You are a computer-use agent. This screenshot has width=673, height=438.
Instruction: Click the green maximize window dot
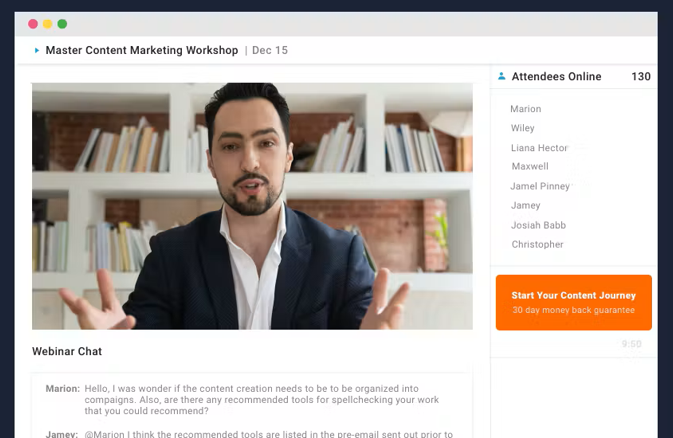pos(62,24)
